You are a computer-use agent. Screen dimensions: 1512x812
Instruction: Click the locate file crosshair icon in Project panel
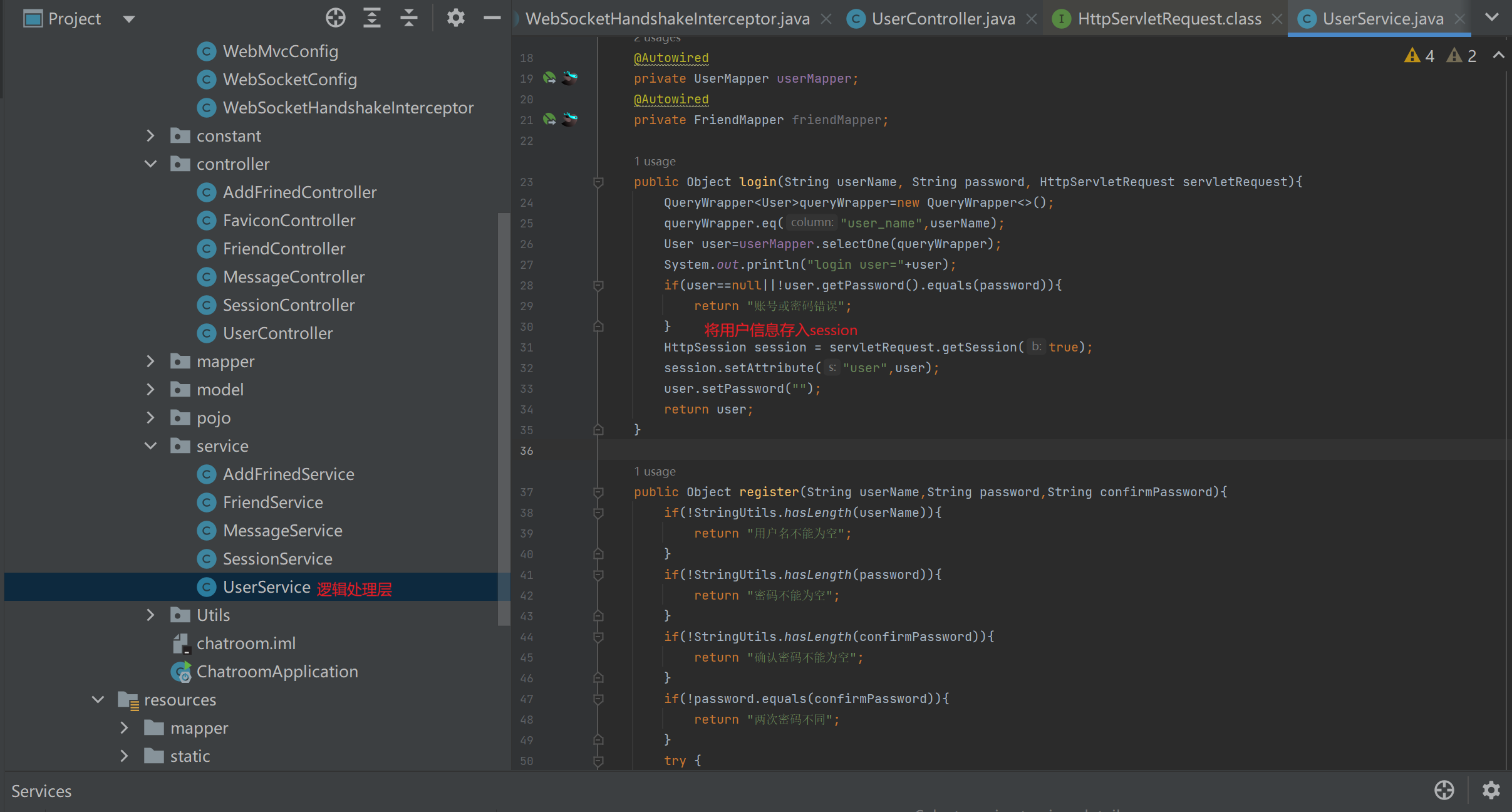tap(336, 18)
